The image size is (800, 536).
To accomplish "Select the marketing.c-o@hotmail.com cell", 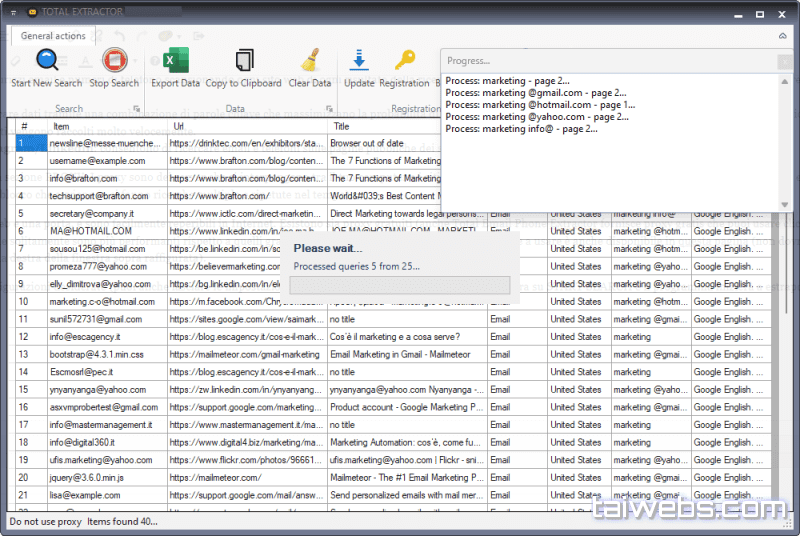I will click(x=107, y=301).
